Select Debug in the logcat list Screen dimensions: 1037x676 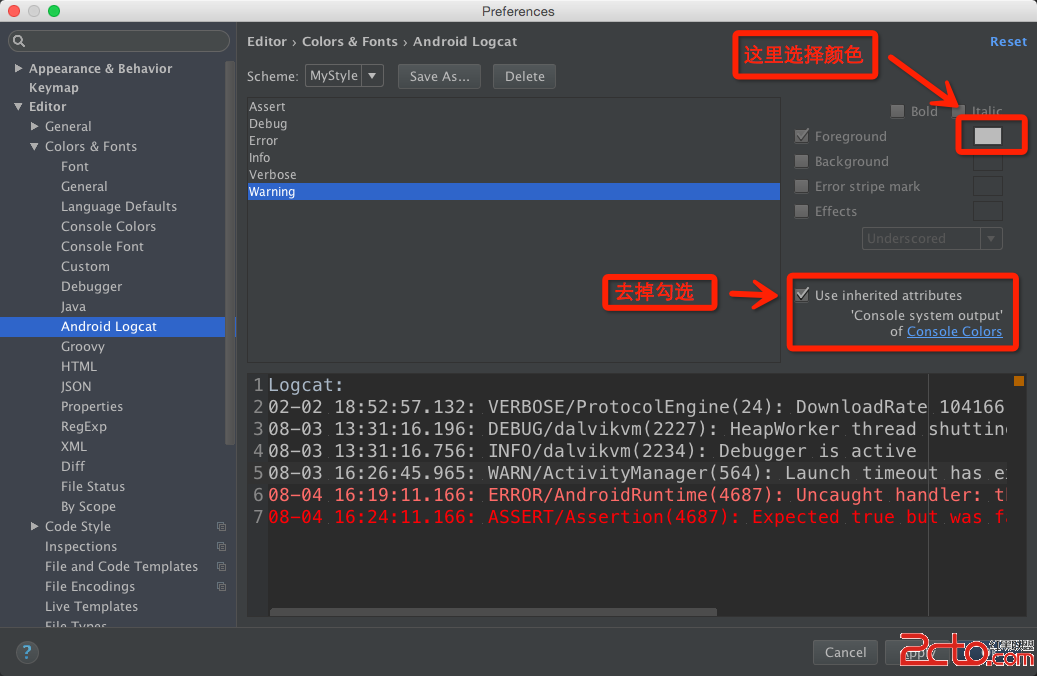(x=513, y=124)
